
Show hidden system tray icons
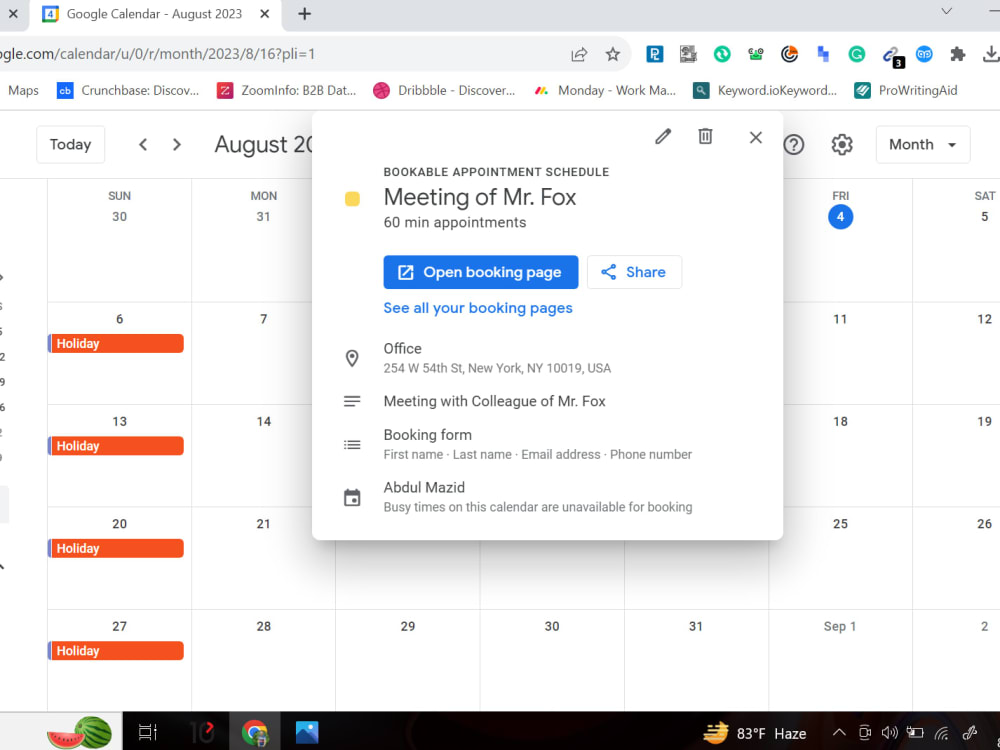[839, 733]
